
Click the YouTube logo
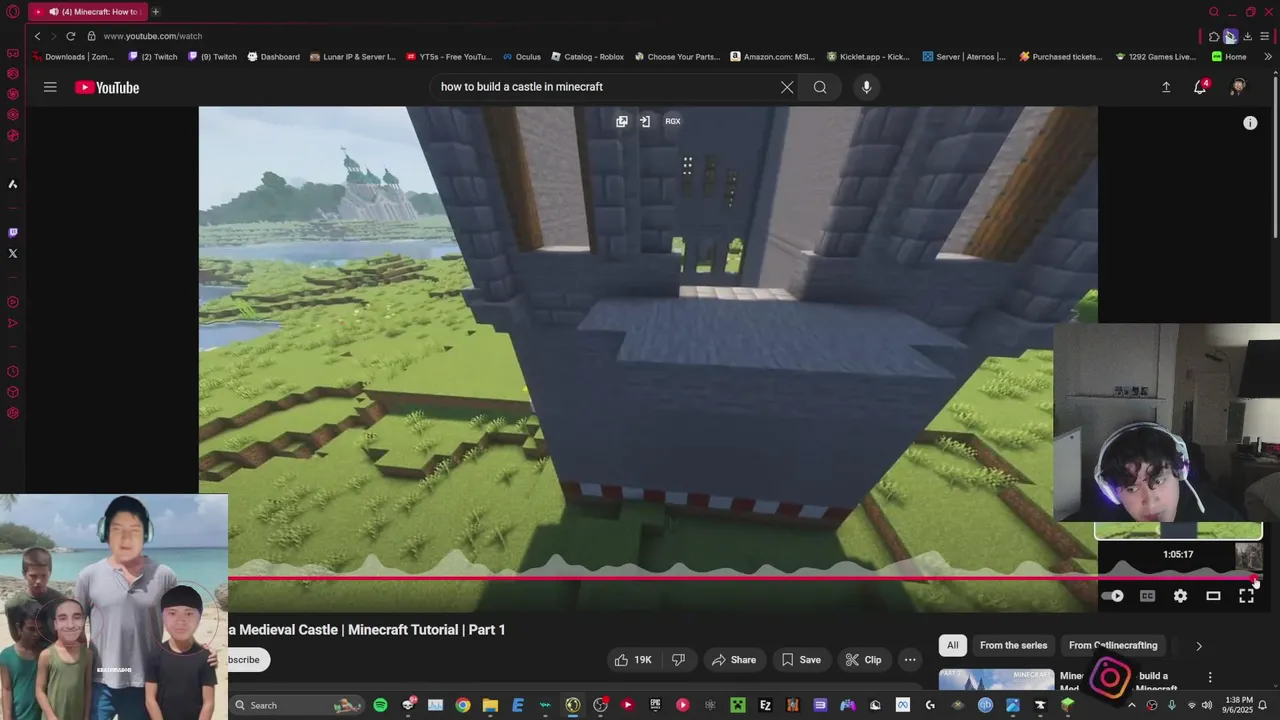click(x=107, y=87)
